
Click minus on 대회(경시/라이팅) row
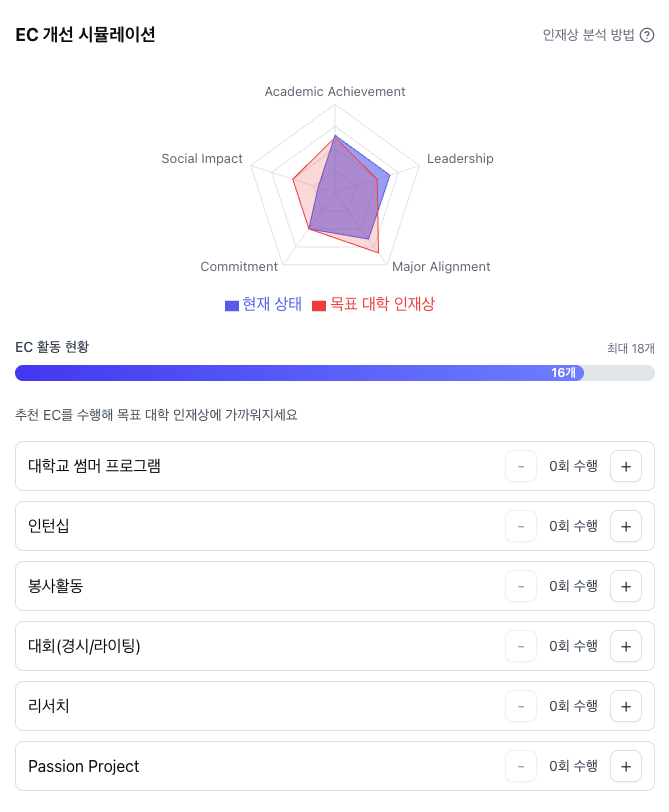pyautogui.click(x=521, y=646)
